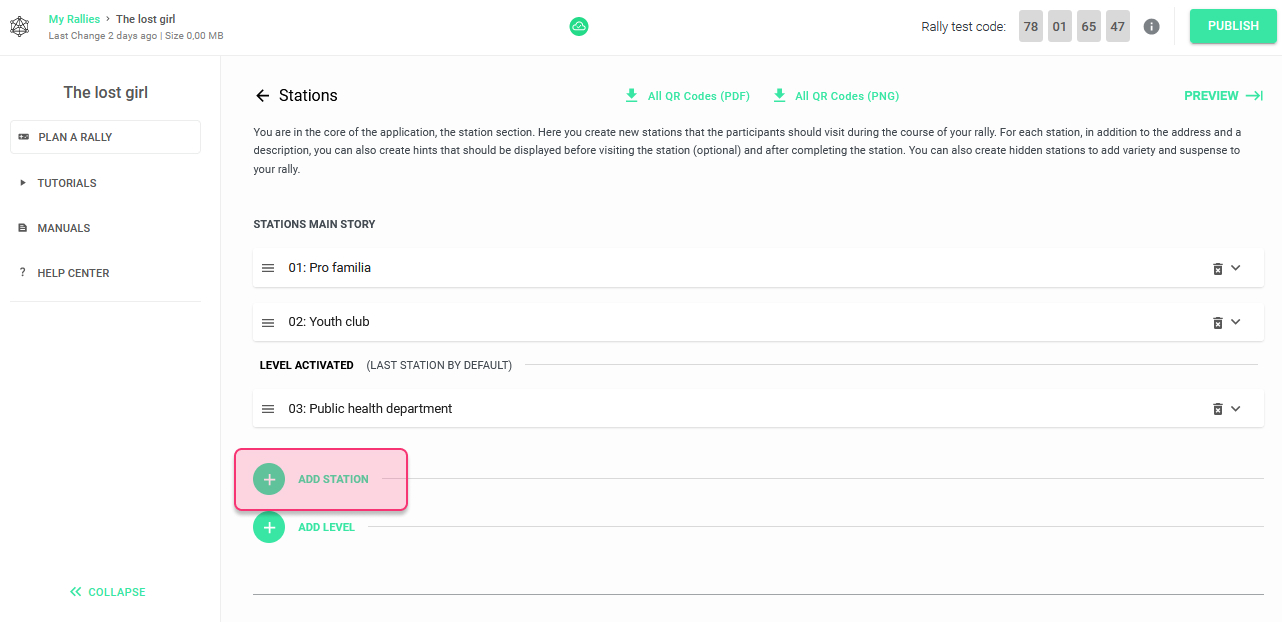Go to My Rallies breadcrumb
1282x622 pixels.
coord(74,19)
